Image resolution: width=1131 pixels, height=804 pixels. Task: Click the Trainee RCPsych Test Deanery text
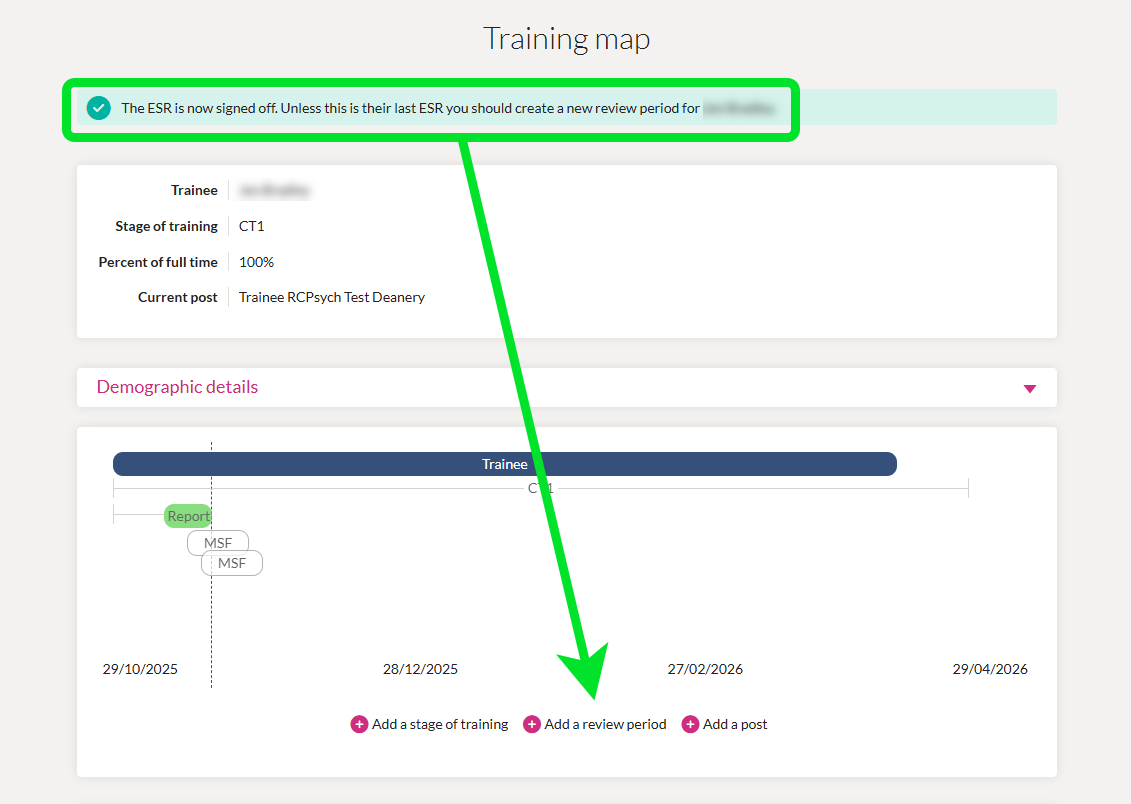[x=332, y=297]
